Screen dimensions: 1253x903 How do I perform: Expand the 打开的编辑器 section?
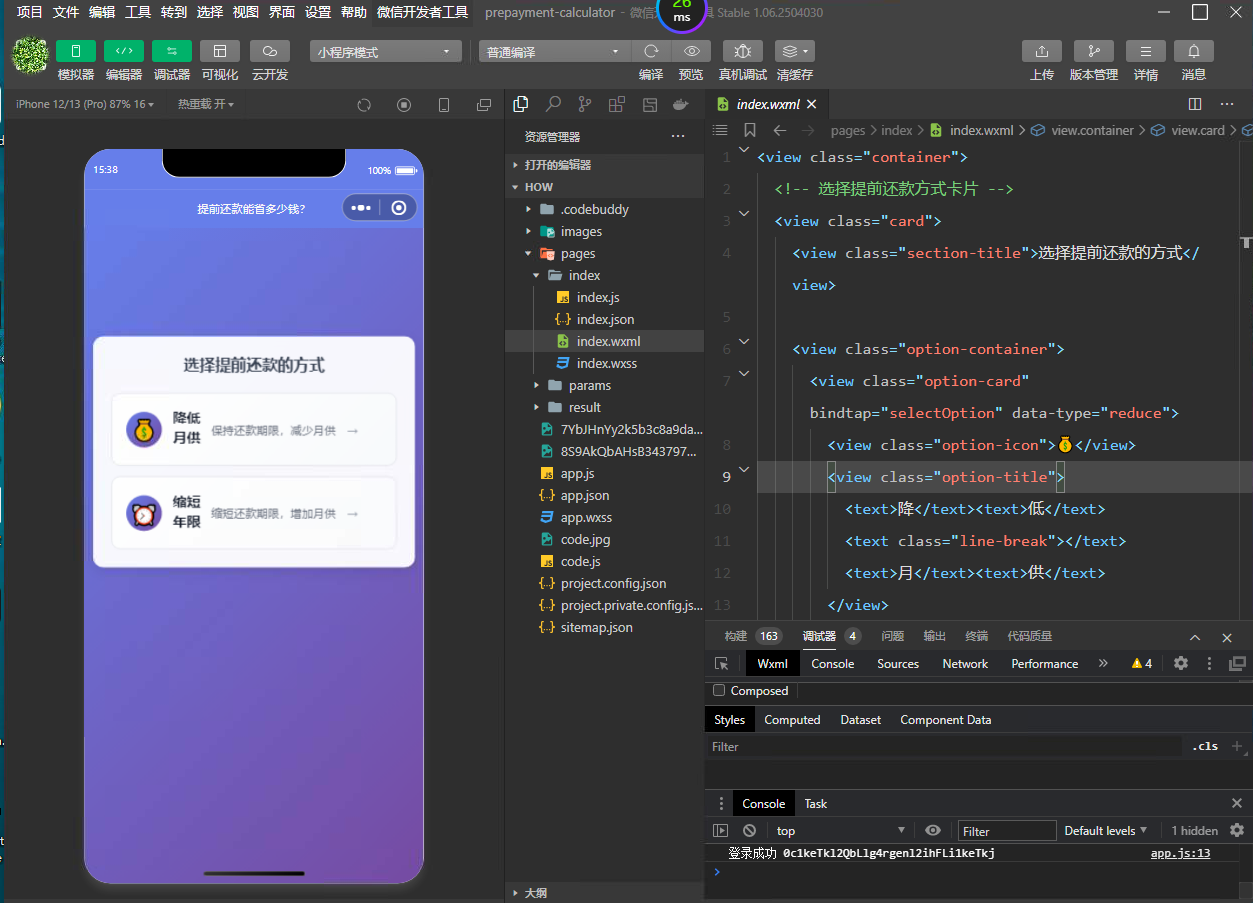click(604, 165)
